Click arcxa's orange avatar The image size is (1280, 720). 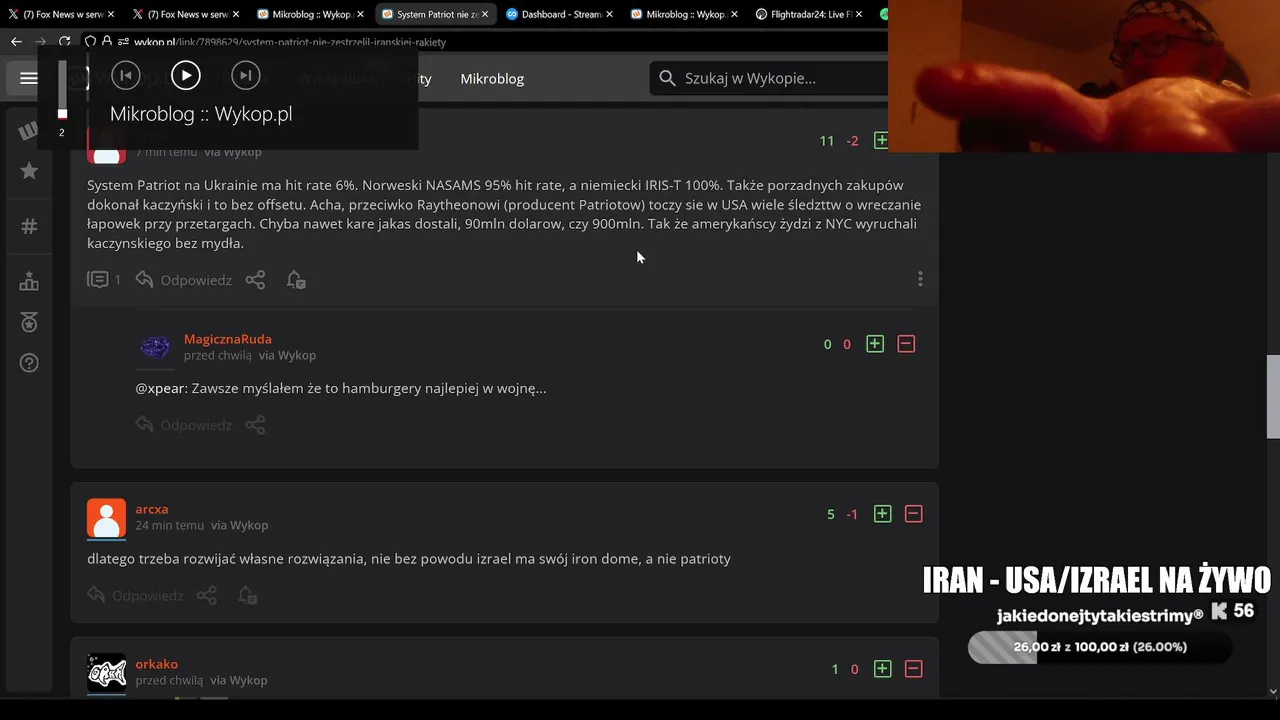click(107, 518)
